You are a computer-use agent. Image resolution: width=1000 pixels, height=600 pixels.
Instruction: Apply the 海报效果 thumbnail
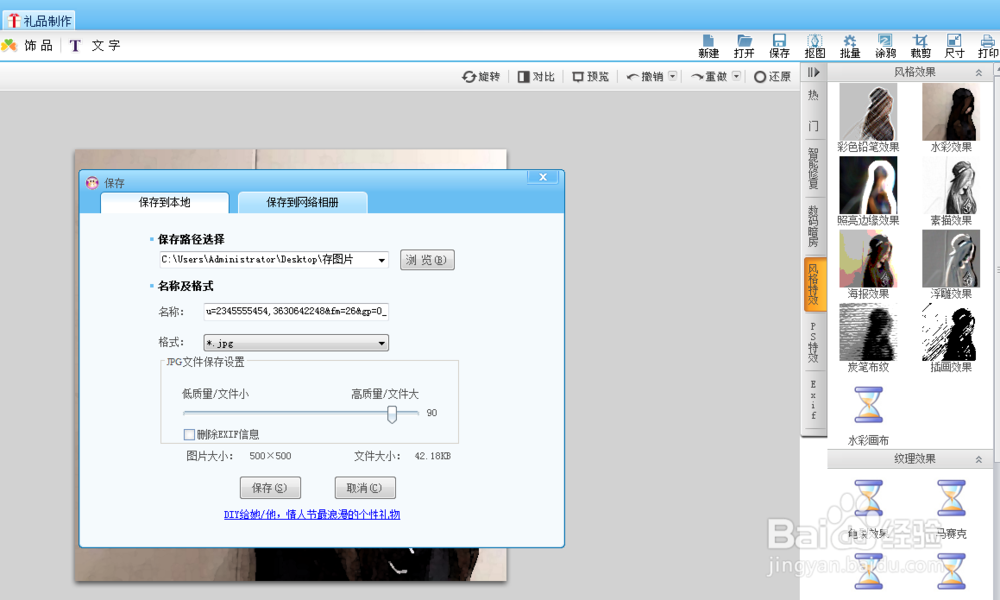(x=868, y=259)
